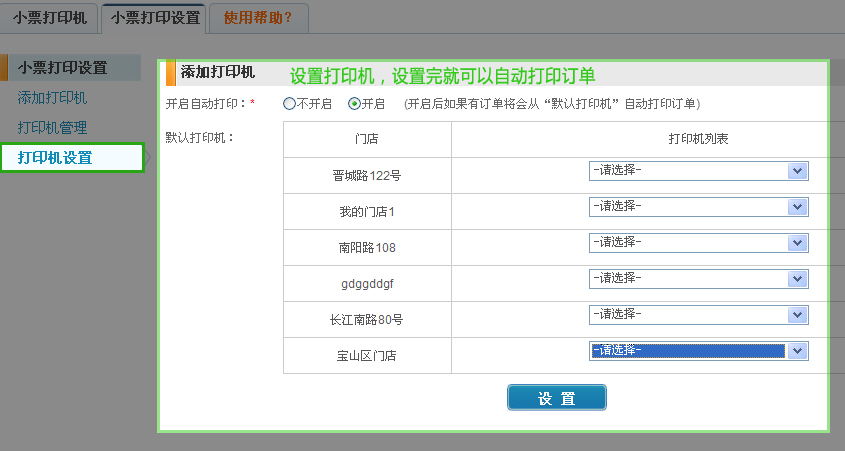Click the 设置 submit button
The image size is (845, 451).
(x=556, y=398)
